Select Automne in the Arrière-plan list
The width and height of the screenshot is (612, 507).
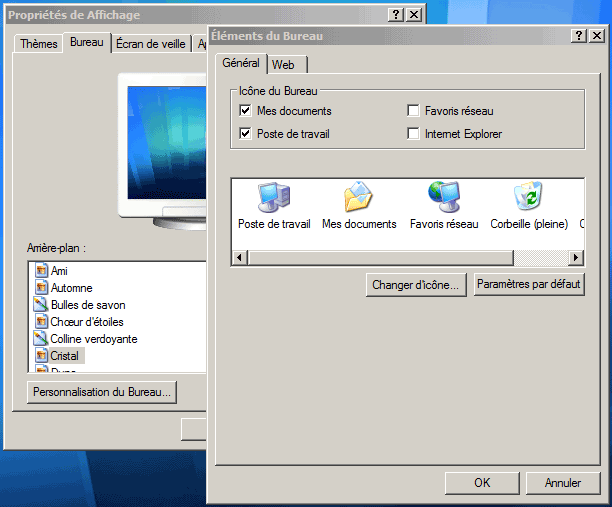pos(71,288)
